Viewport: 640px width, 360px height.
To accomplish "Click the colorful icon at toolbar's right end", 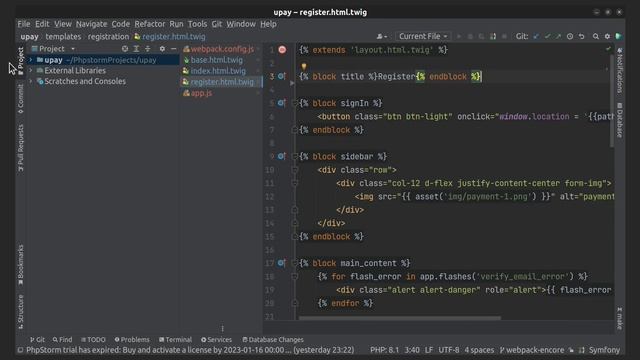I will pyautogui.click(x=619, y=36).
